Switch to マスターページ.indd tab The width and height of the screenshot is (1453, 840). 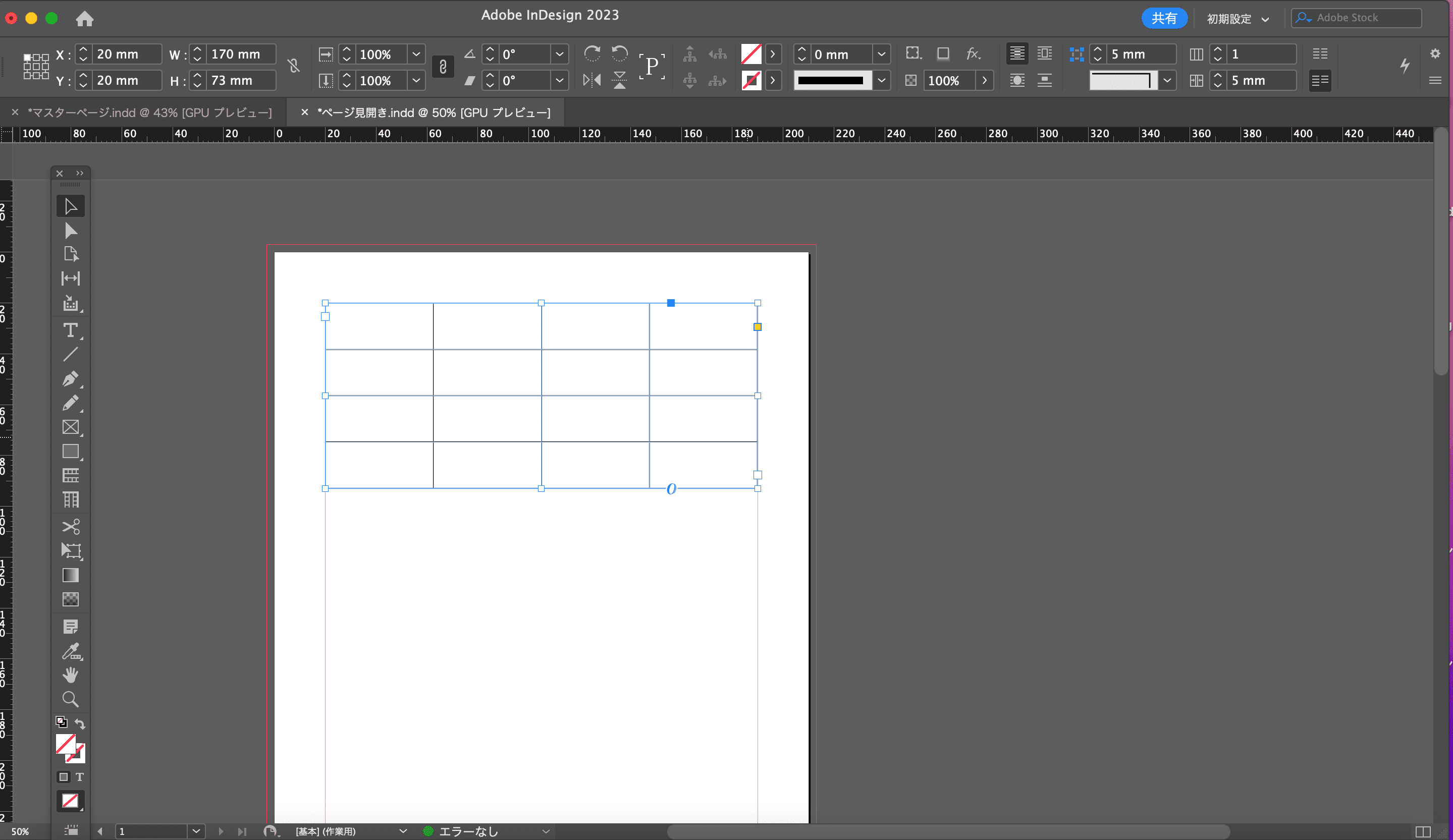coord(150,113)
